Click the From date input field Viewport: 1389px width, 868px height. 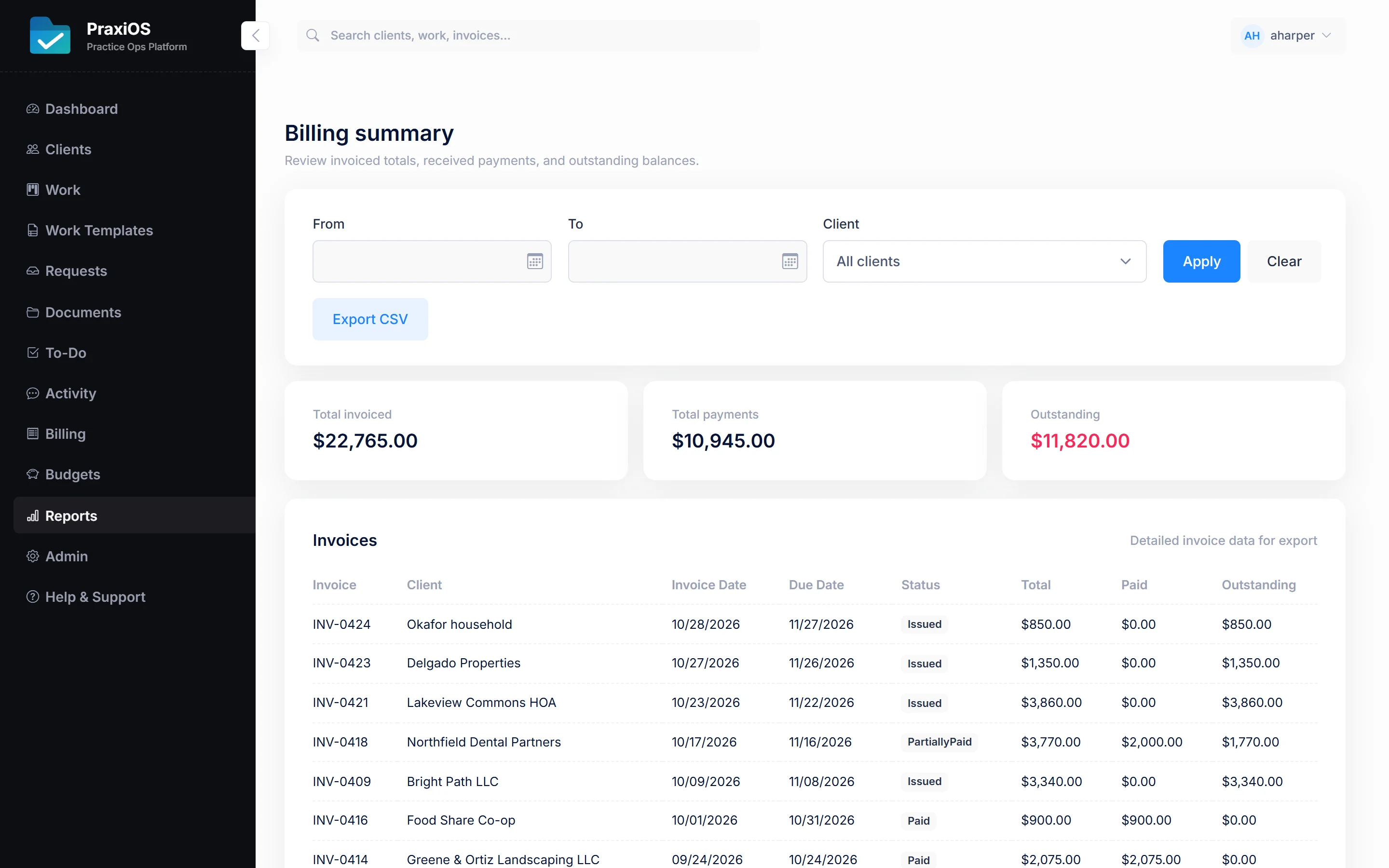[432, 261]
